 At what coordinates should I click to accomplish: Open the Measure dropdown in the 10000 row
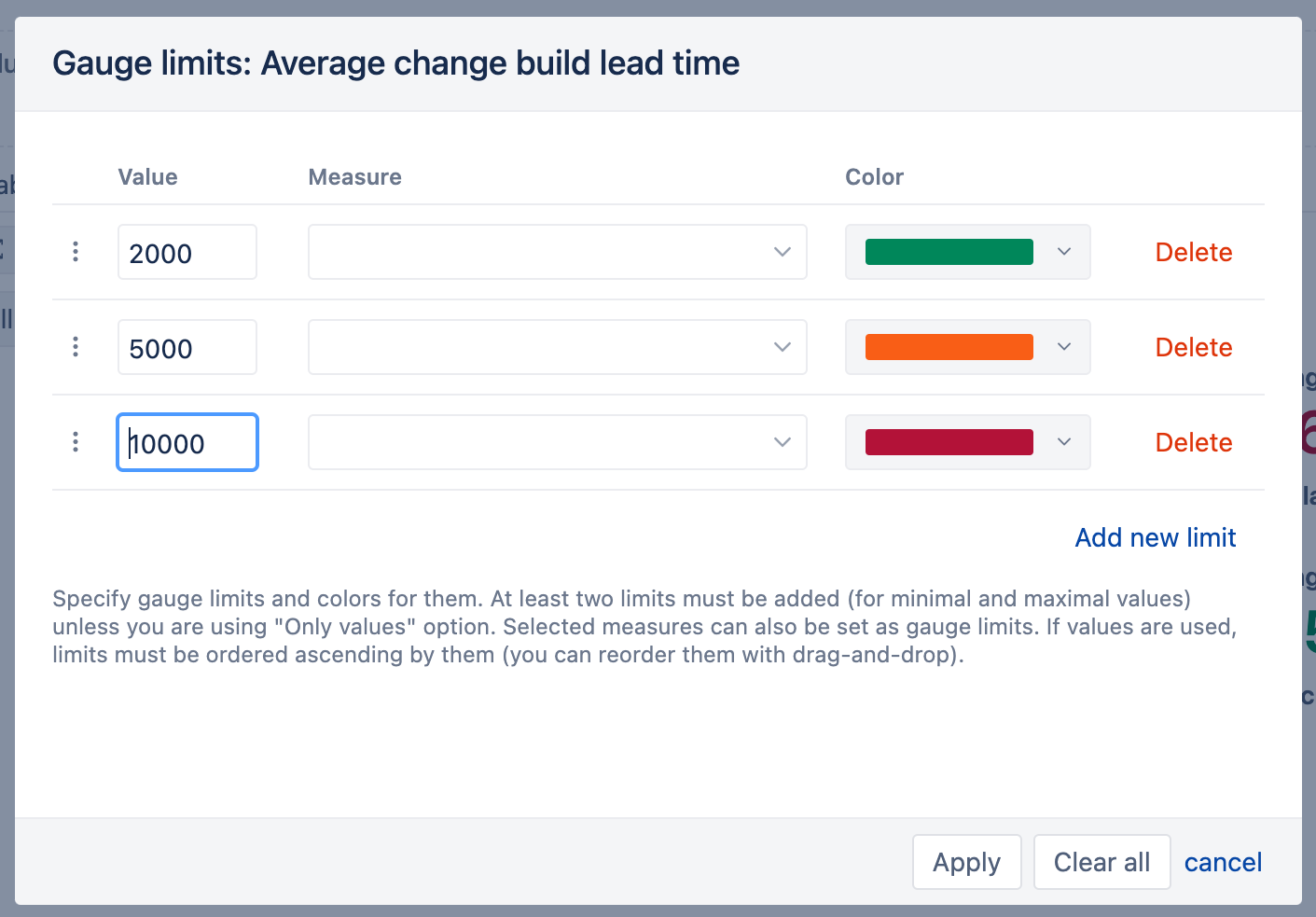point(557,442)
